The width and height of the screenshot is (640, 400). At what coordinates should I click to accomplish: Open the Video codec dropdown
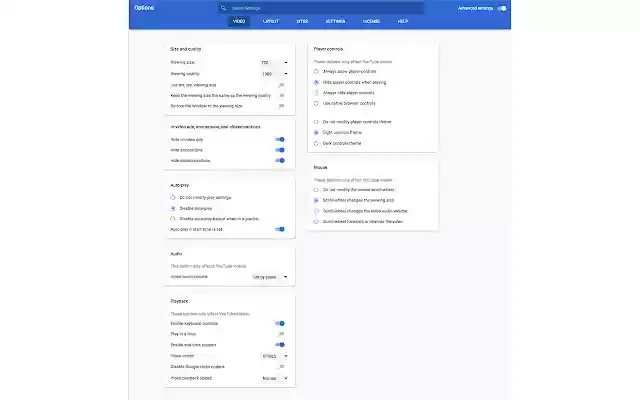pyautogui.click(x=274, y=356)
